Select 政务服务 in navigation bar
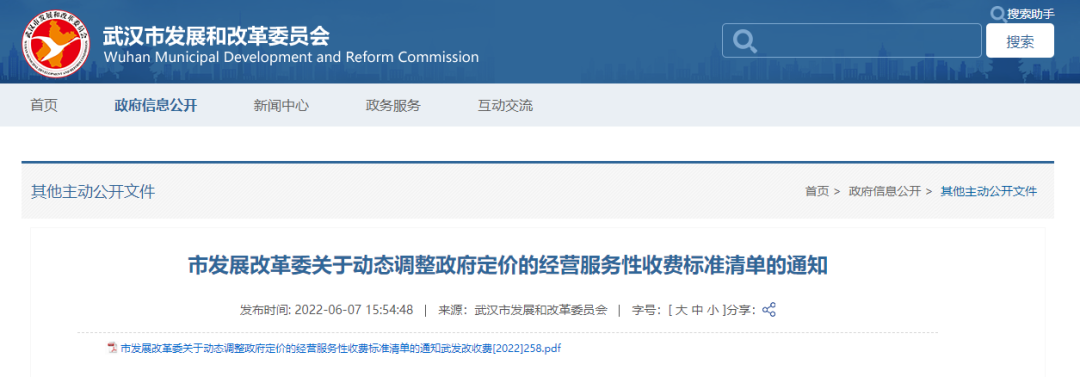This screenshot has height=377, width=1080. tap(393, 105)
